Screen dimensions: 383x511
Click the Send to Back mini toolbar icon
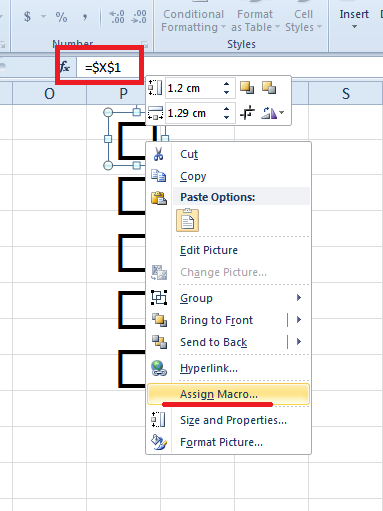point(269,88)
